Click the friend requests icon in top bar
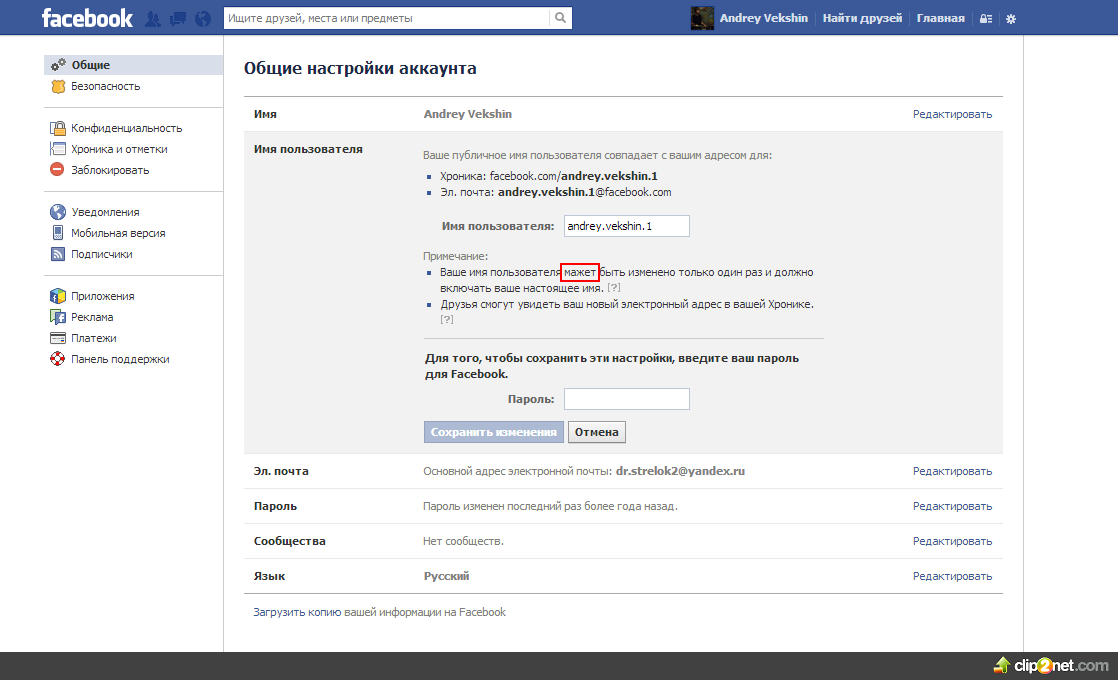 click(153, 18)
